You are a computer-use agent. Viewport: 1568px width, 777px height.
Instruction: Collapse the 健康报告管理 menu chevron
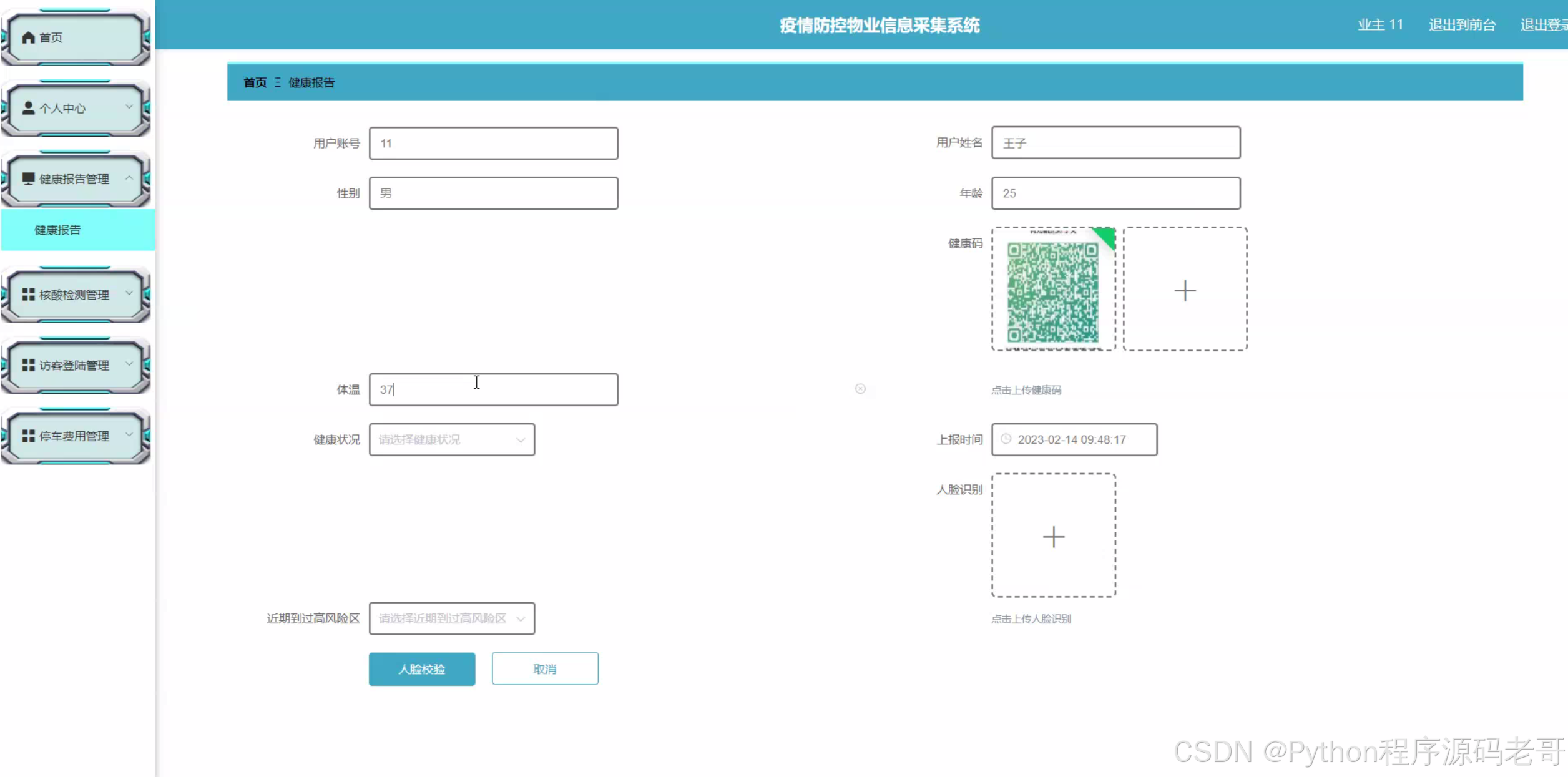[x=129, y=178]
